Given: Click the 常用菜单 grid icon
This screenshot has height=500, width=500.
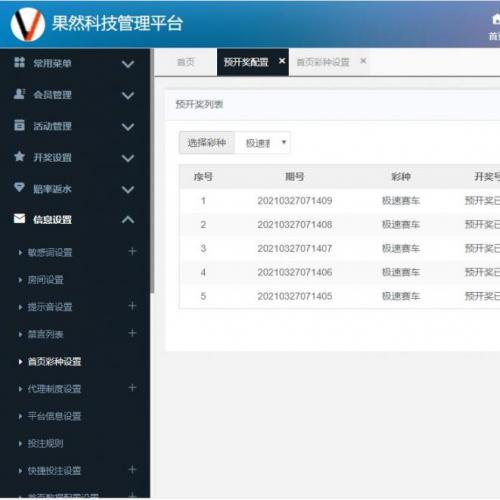Looking at the screenshot, I should click(19, 62).
